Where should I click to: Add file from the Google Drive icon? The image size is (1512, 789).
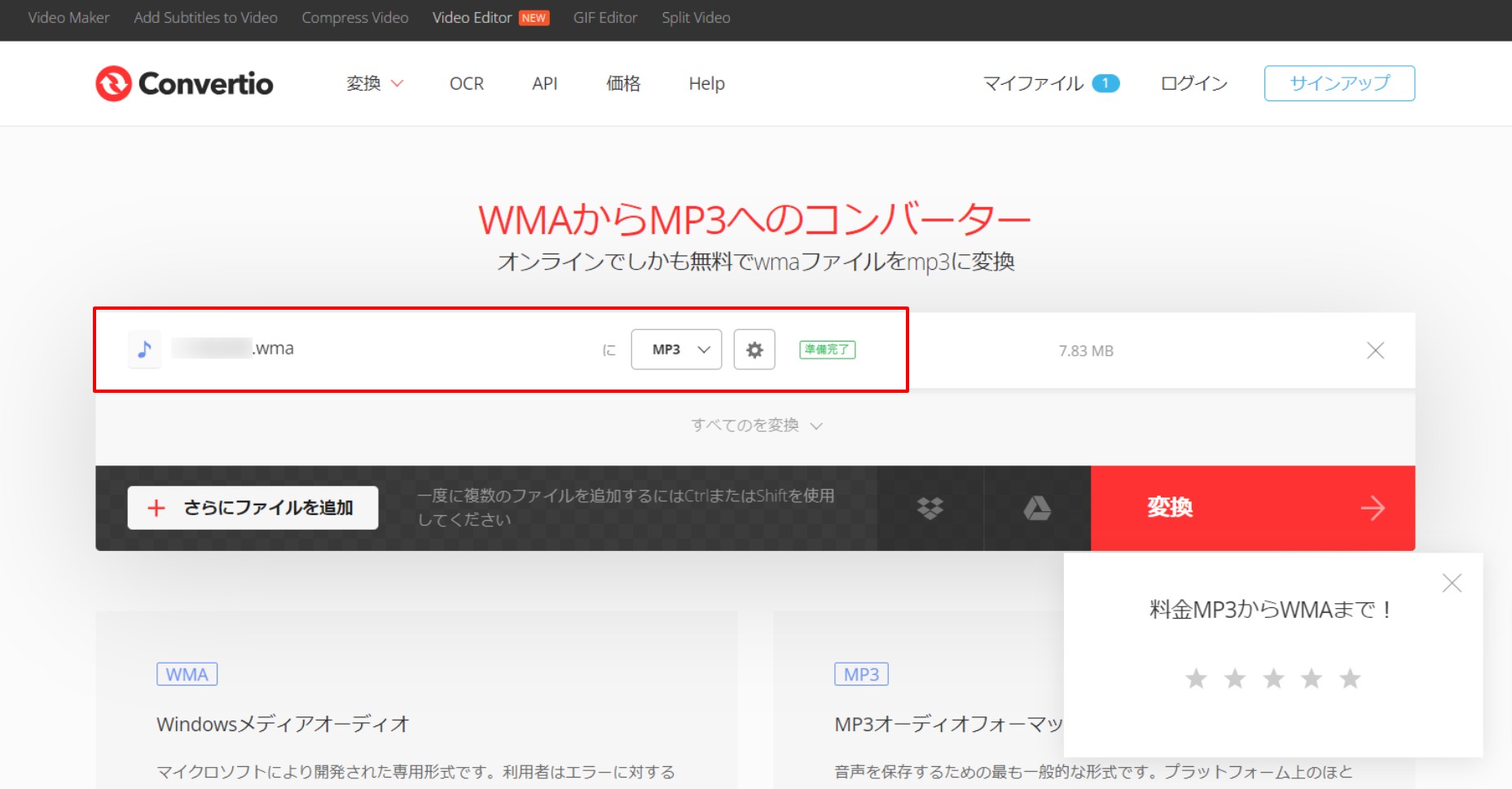click(1037, 508)
